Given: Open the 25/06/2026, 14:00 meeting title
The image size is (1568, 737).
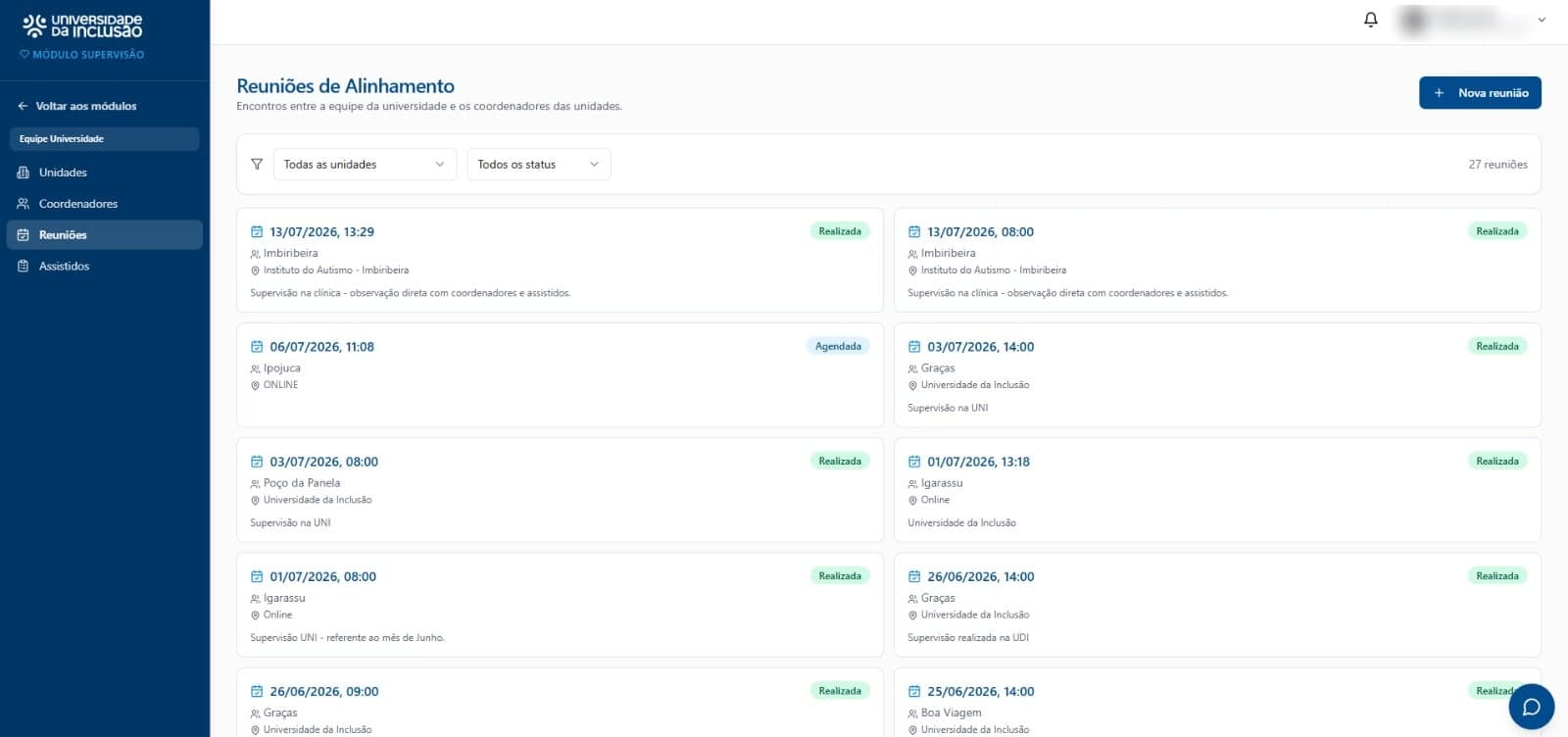Looking at the screenshot, I should [x=980, y=692].
